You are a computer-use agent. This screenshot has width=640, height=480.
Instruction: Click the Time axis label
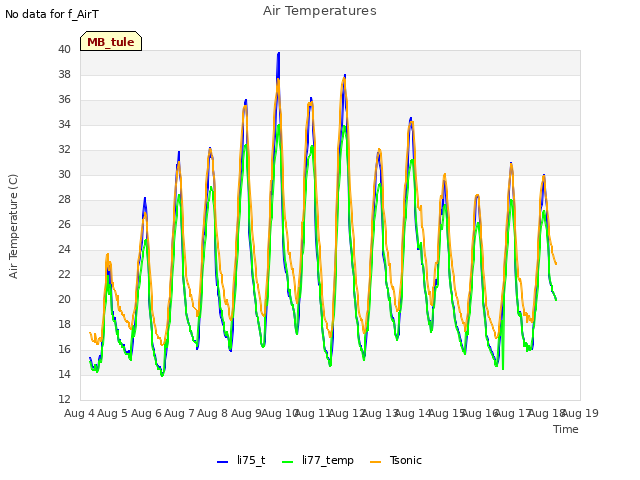pos(566,429)
